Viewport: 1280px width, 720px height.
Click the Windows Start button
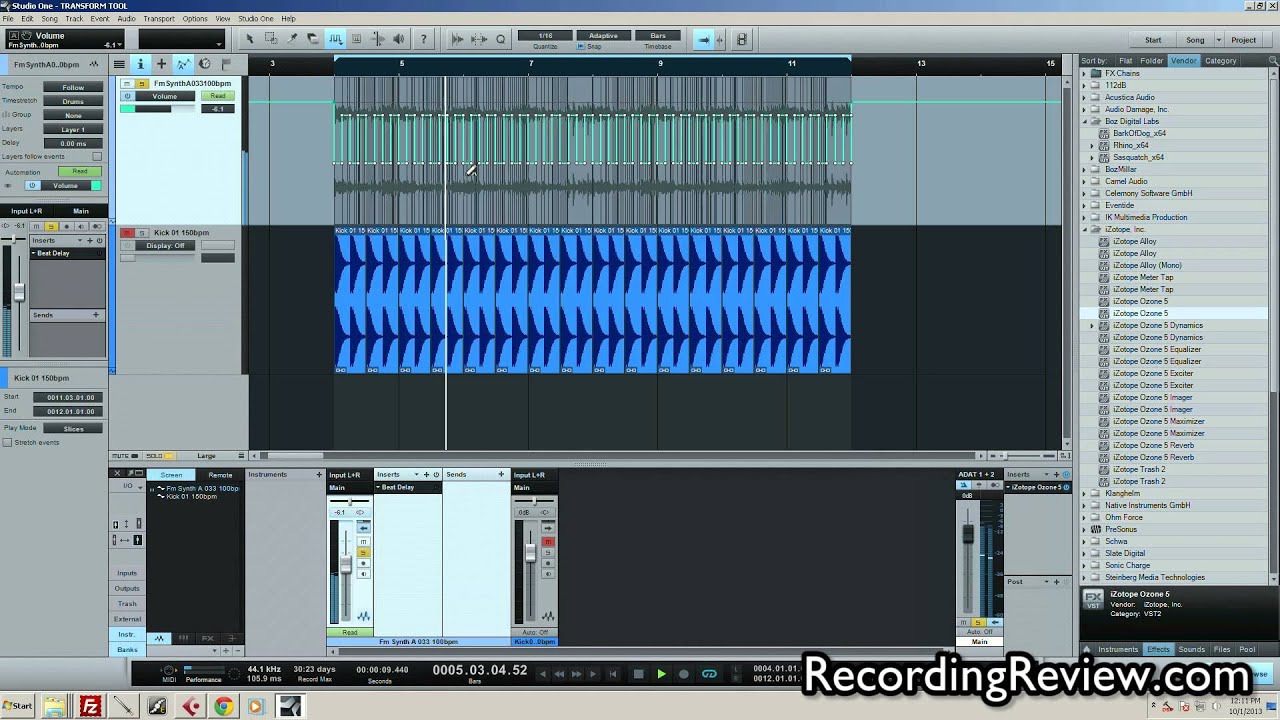click(x=17, y=706)
